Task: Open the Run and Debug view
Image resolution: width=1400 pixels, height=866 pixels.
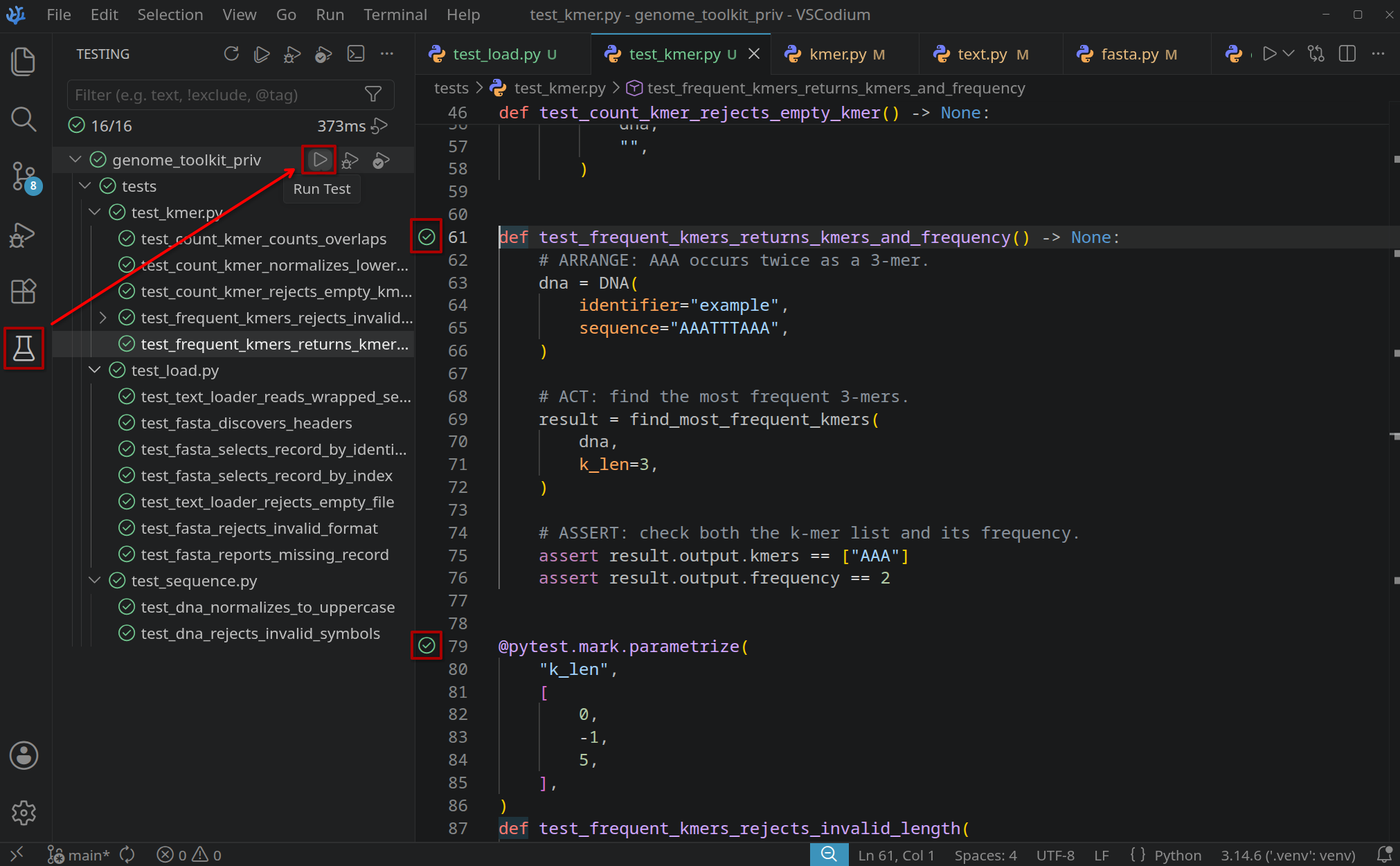Action: tap(24, 235)
